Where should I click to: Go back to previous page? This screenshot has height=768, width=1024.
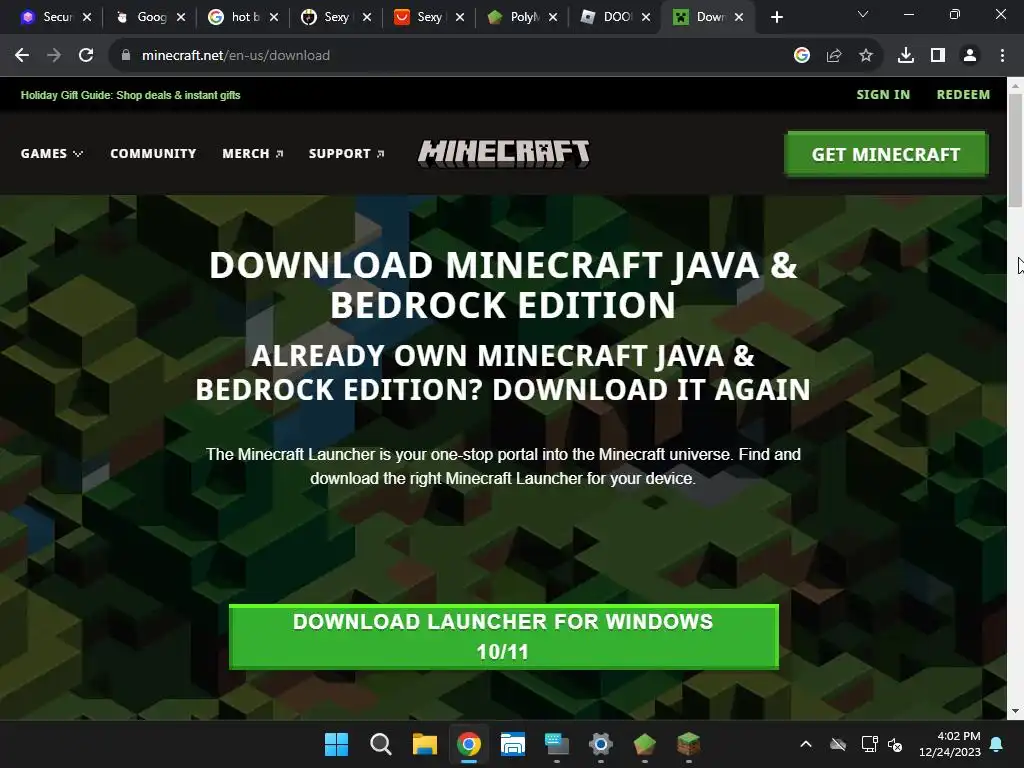(22, 56)
